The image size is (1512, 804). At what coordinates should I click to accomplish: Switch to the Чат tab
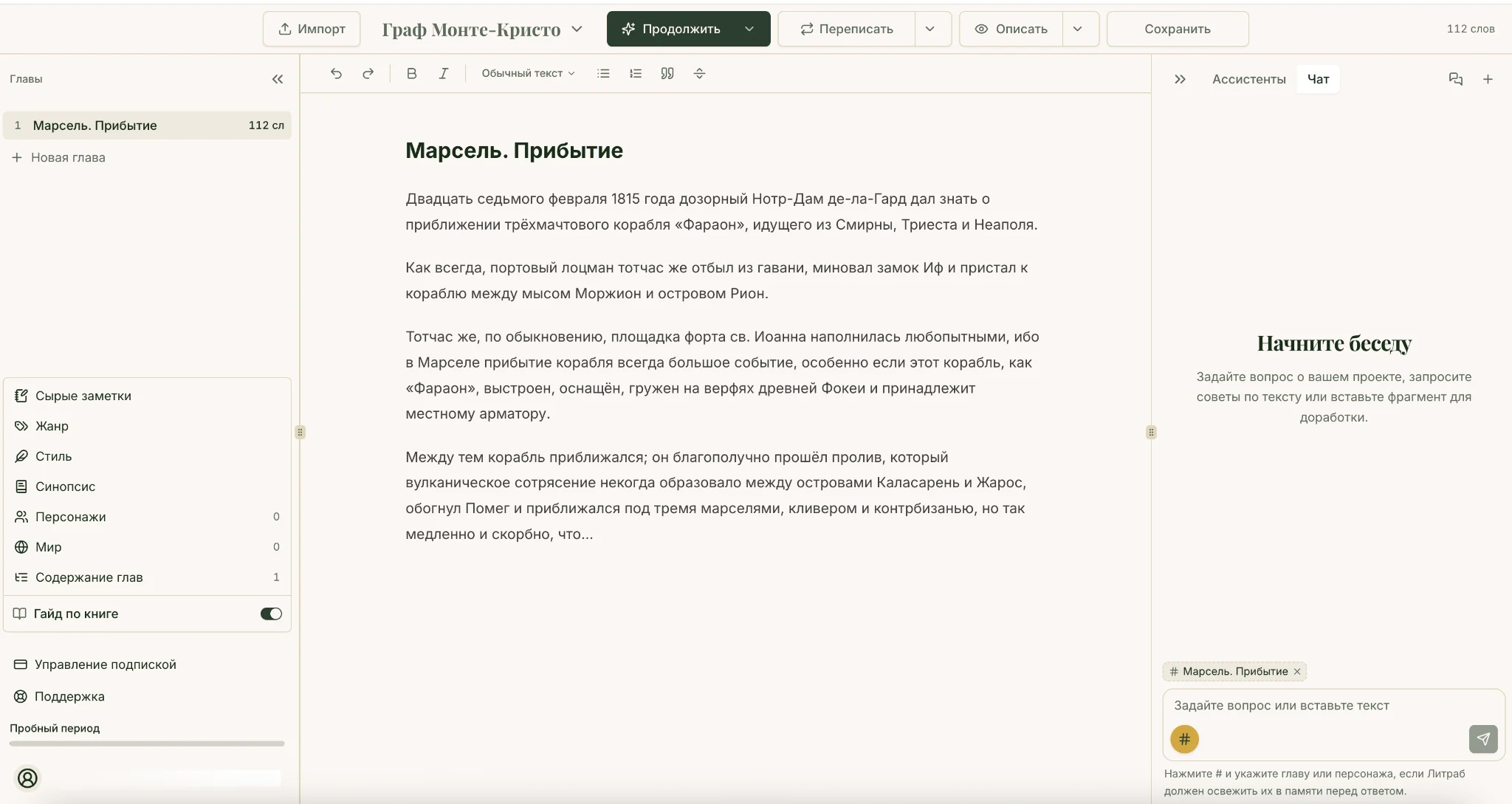pos(1318,79)
